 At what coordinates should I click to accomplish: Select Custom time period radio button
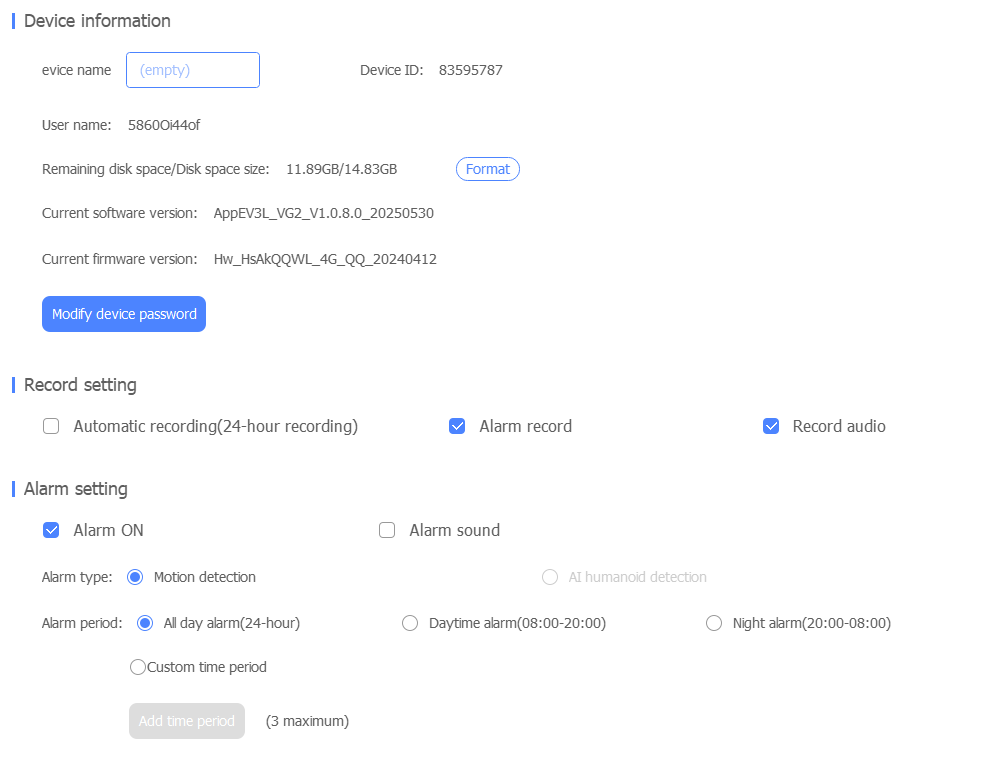click(138, 667)
